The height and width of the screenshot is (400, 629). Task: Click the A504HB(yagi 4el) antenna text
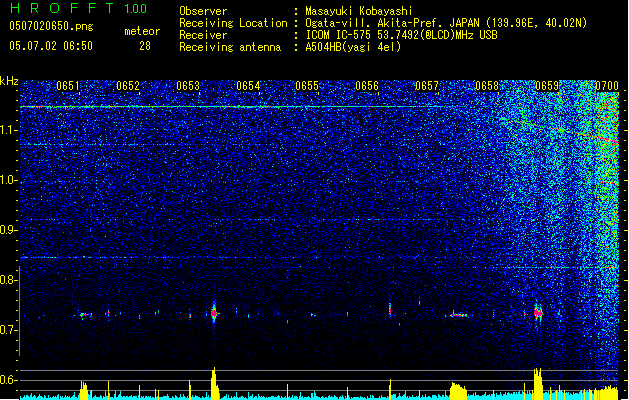[x=353, y=47]
